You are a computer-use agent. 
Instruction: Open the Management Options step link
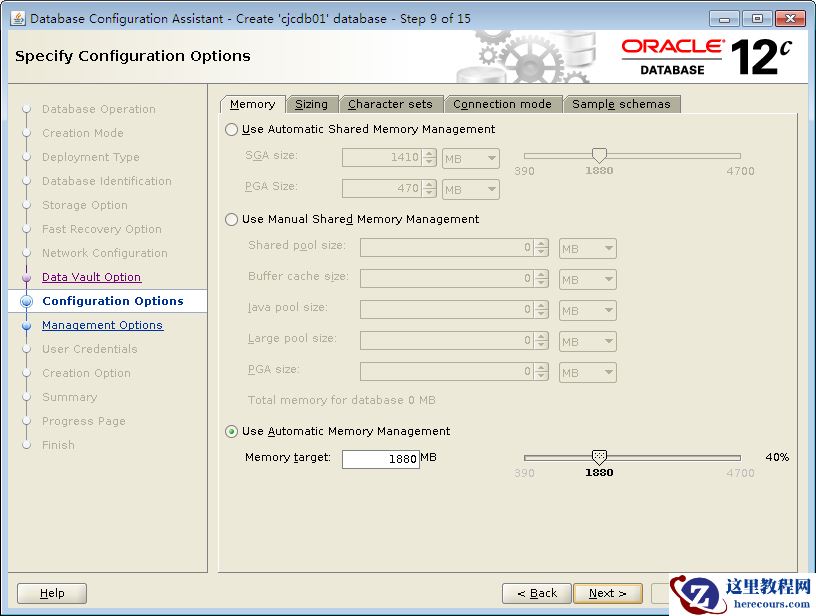pyautogui.click(x=102, y=325)
